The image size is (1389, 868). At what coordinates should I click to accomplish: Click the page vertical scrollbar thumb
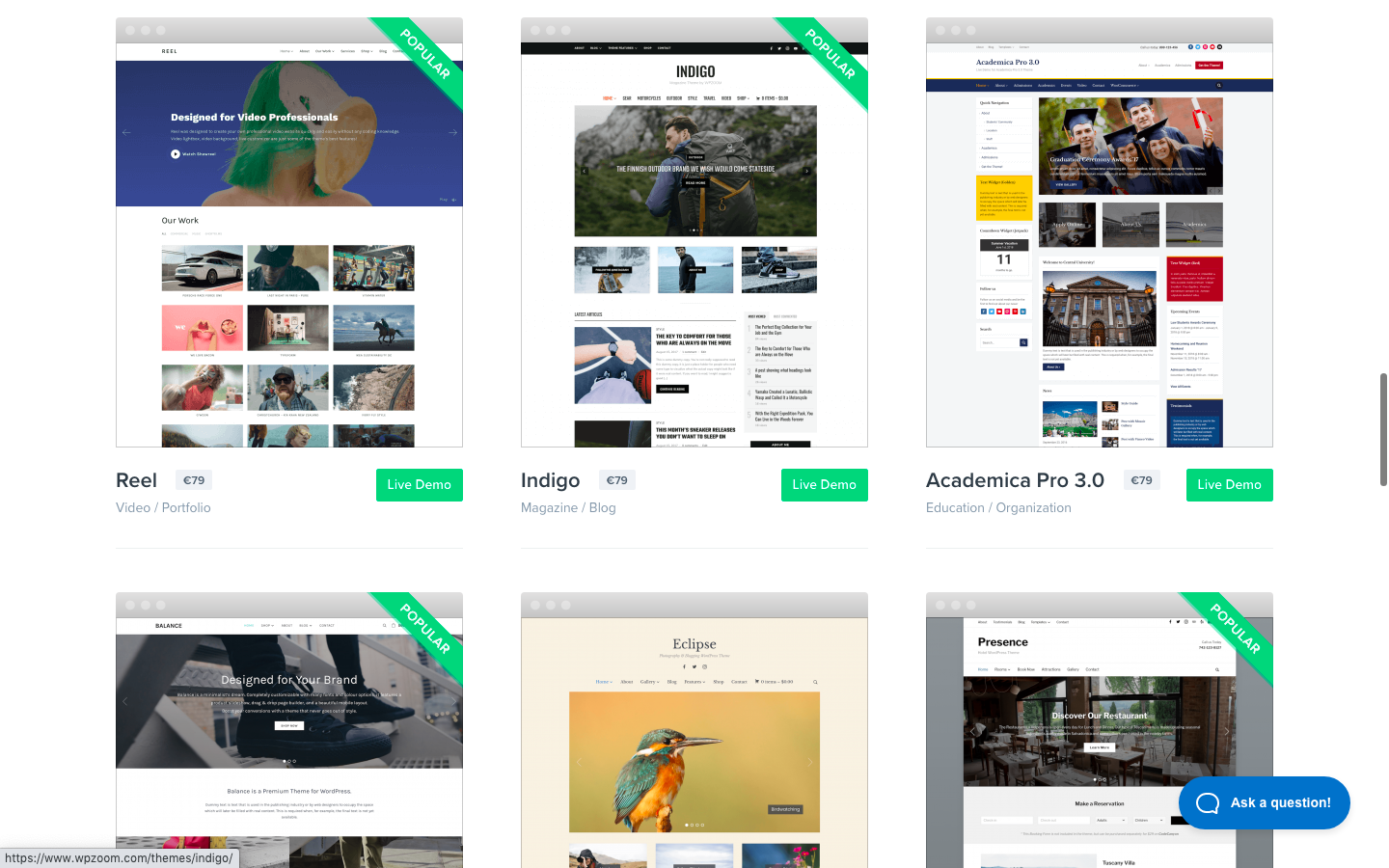point(1383,429)
